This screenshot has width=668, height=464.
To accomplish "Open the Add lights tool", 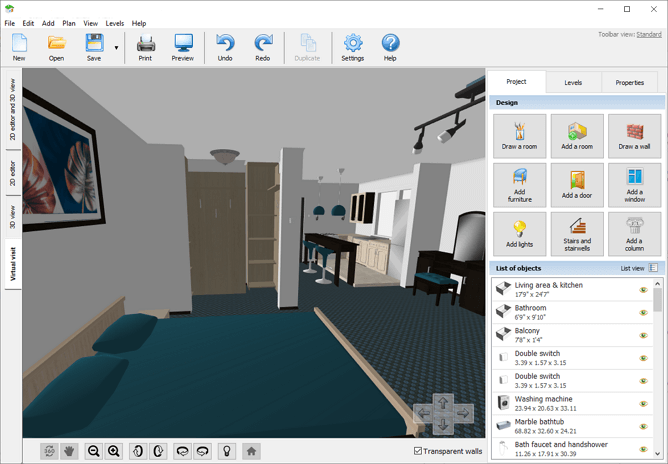I will coord(519,234).
